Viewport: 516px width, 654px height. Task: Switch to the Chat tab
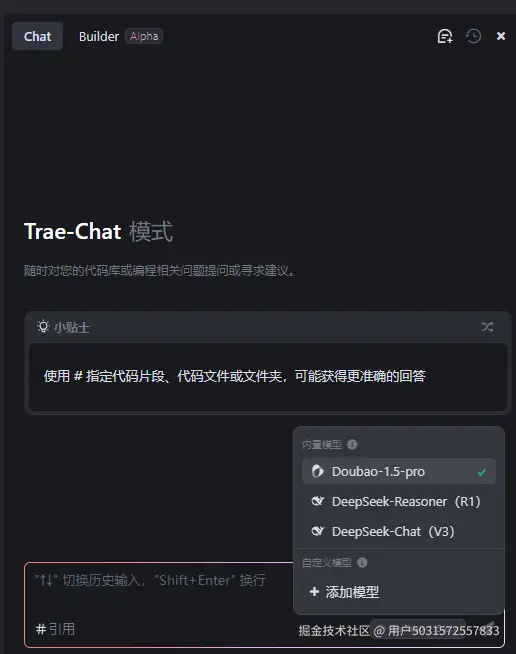pyautogui.click(x=38, y=36)
